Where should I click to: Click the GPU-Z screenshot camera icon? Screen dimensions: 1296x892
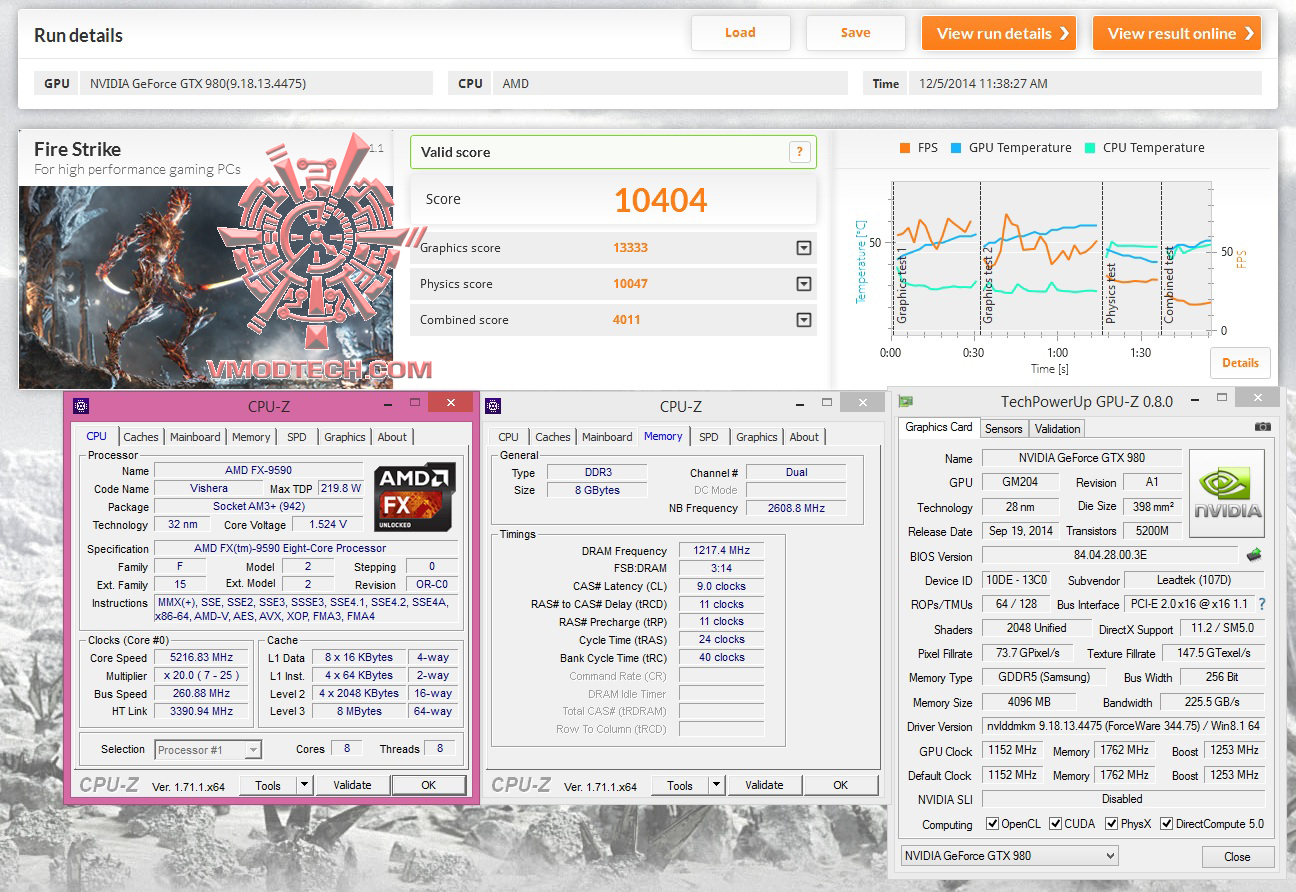tap(1262, 427)
